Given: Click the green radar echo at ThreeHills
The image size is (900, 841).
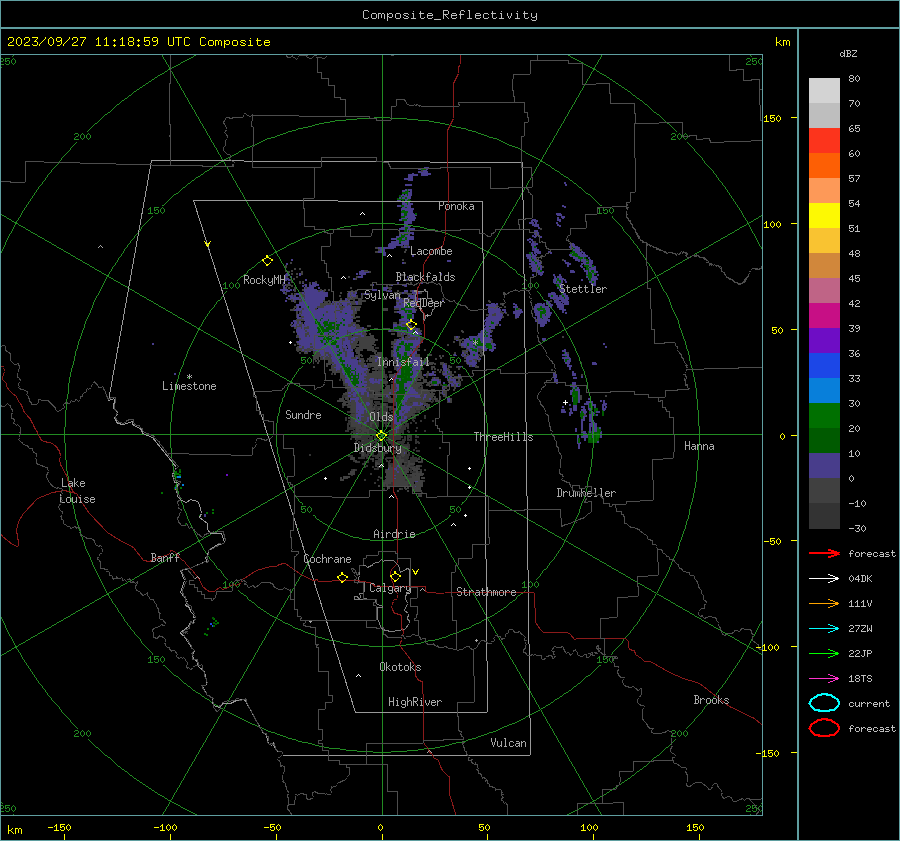Looking at the screenshot, I should coord(594,434).
